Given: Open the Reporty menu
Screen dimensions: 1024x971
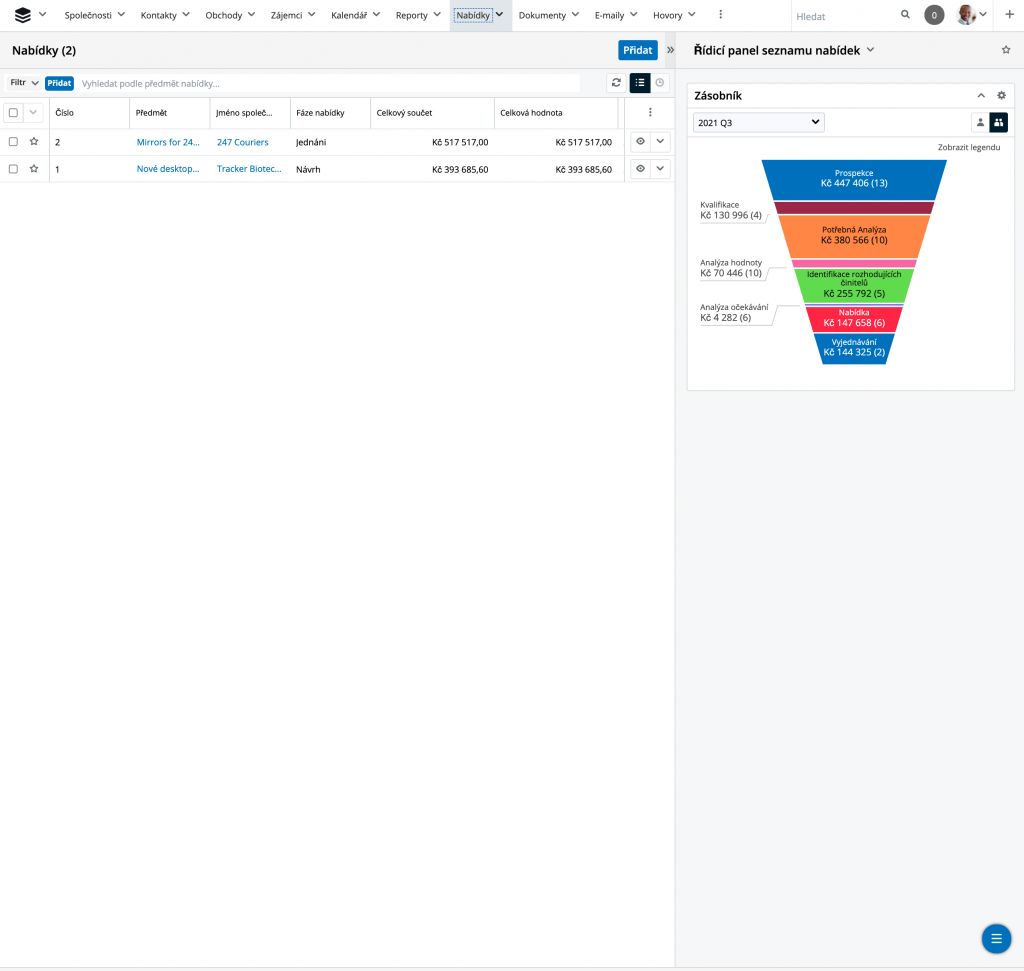Looking at the screenshot, I should (x=418, y=15).
